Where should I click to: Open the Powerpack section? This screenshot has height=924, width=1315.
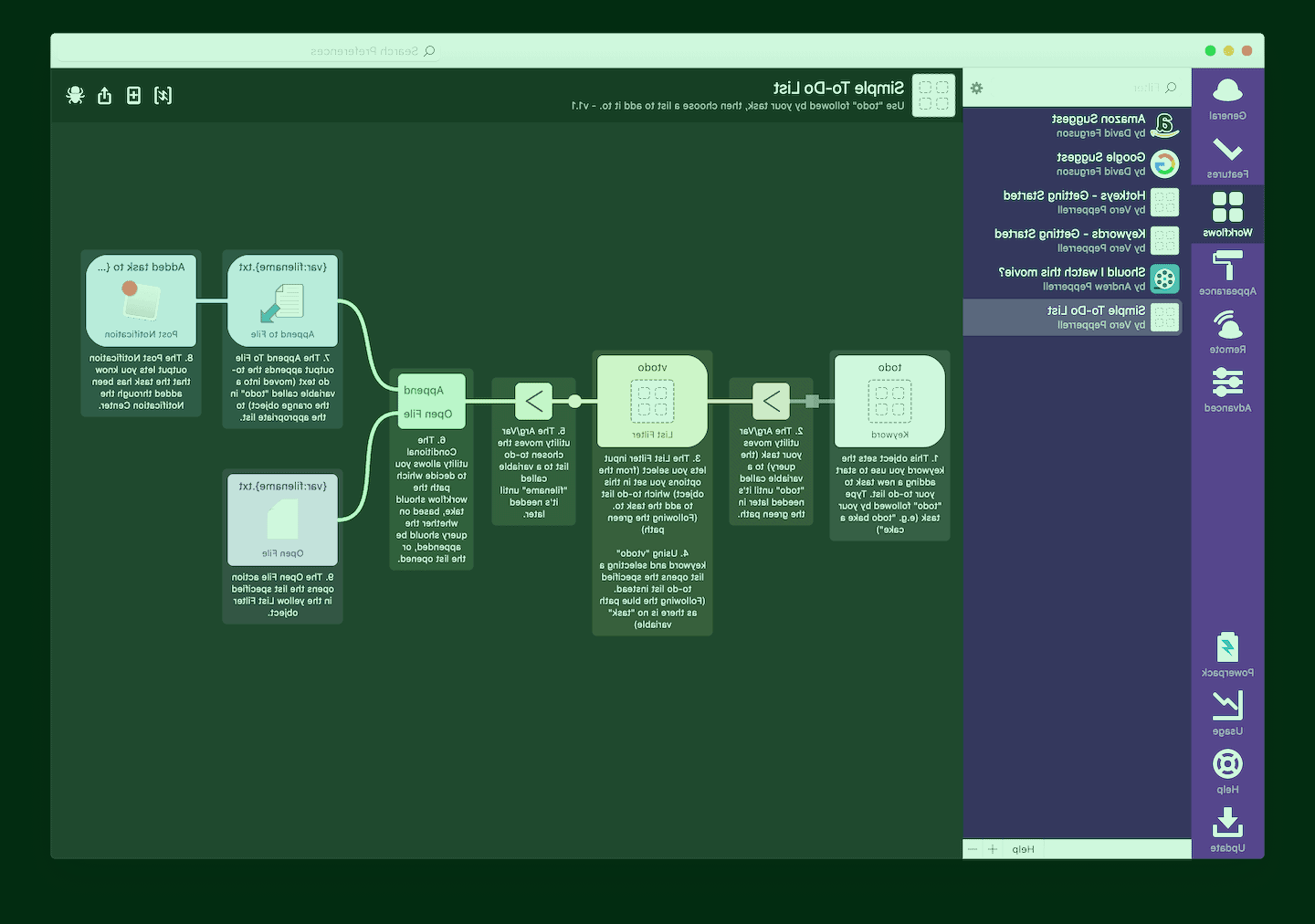coord(1227,655)
